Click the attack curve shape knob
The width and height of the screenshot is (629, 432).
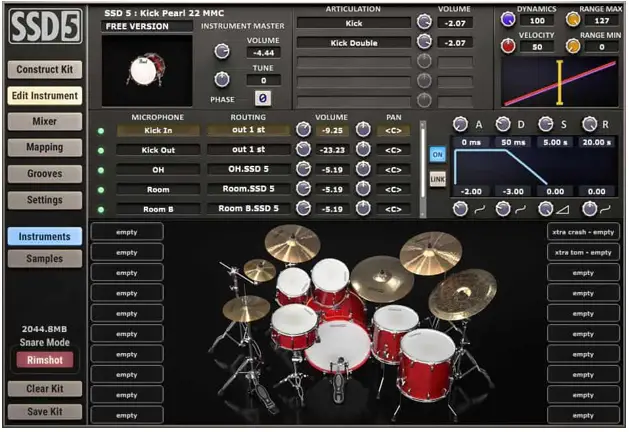pos(460,209)
